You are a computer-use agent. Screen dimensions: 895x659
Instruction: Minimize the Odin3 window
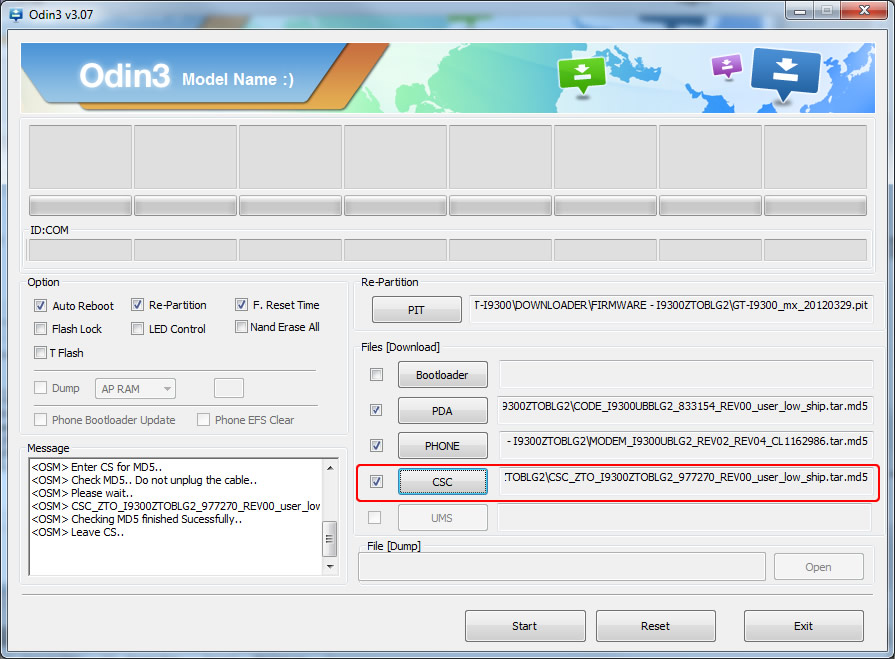(x=800, y=11)
